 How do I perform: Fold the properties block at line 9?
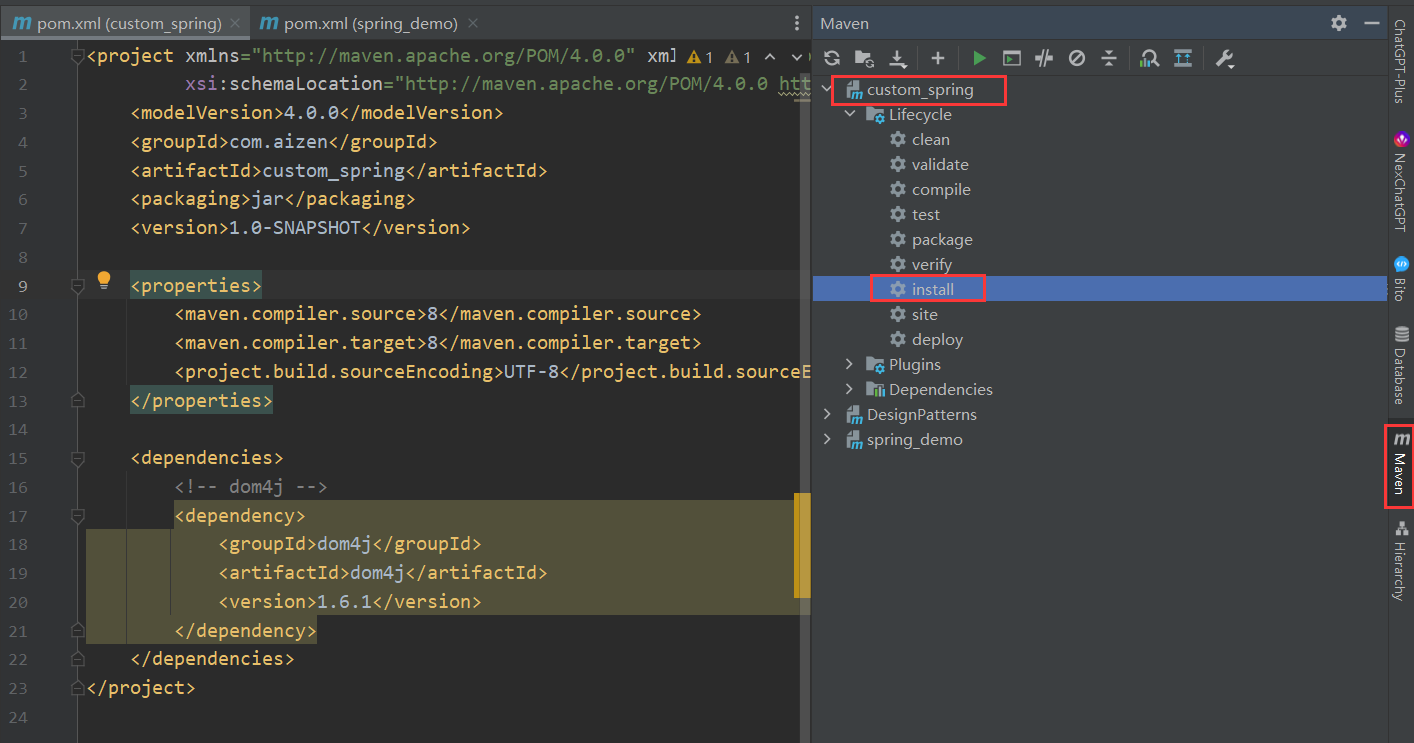pyautogui.click(x=77, y=287)
